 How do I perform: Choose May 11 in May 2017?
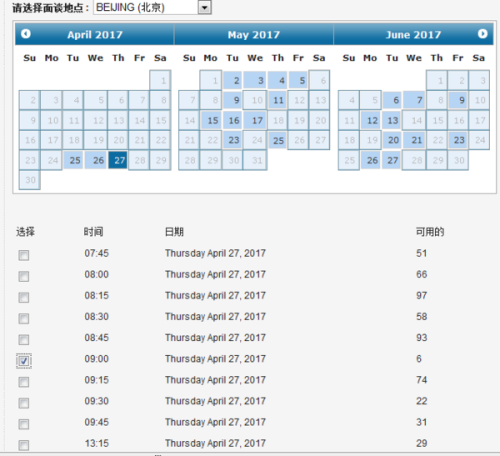pyautogui.click(x=277, y=100)
